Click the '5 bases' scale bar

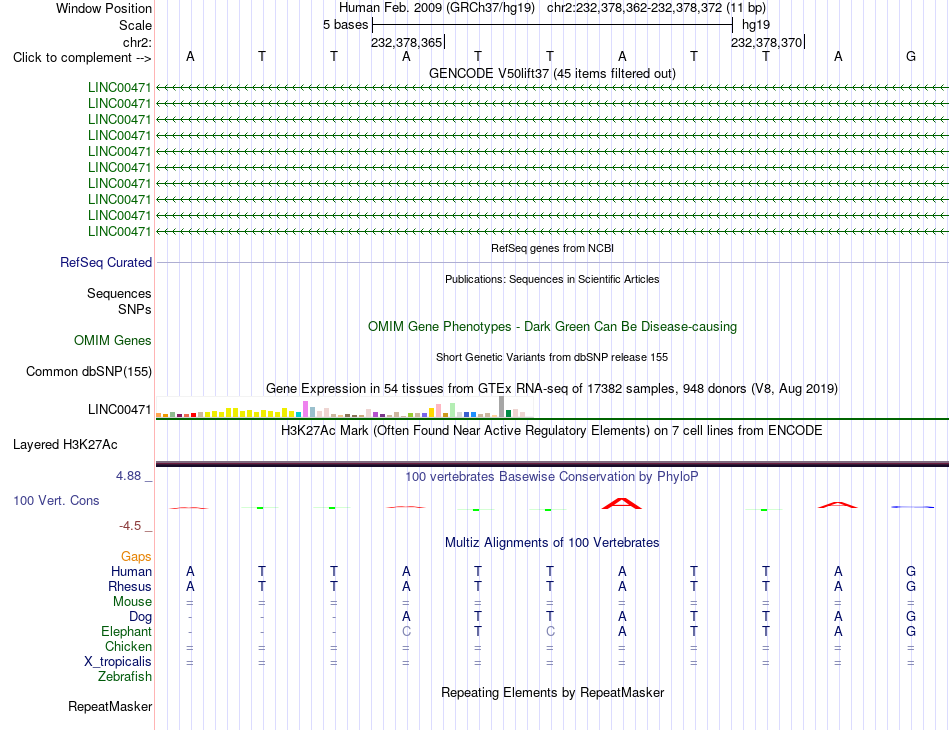pyautogui.click(x=552, y=25)
